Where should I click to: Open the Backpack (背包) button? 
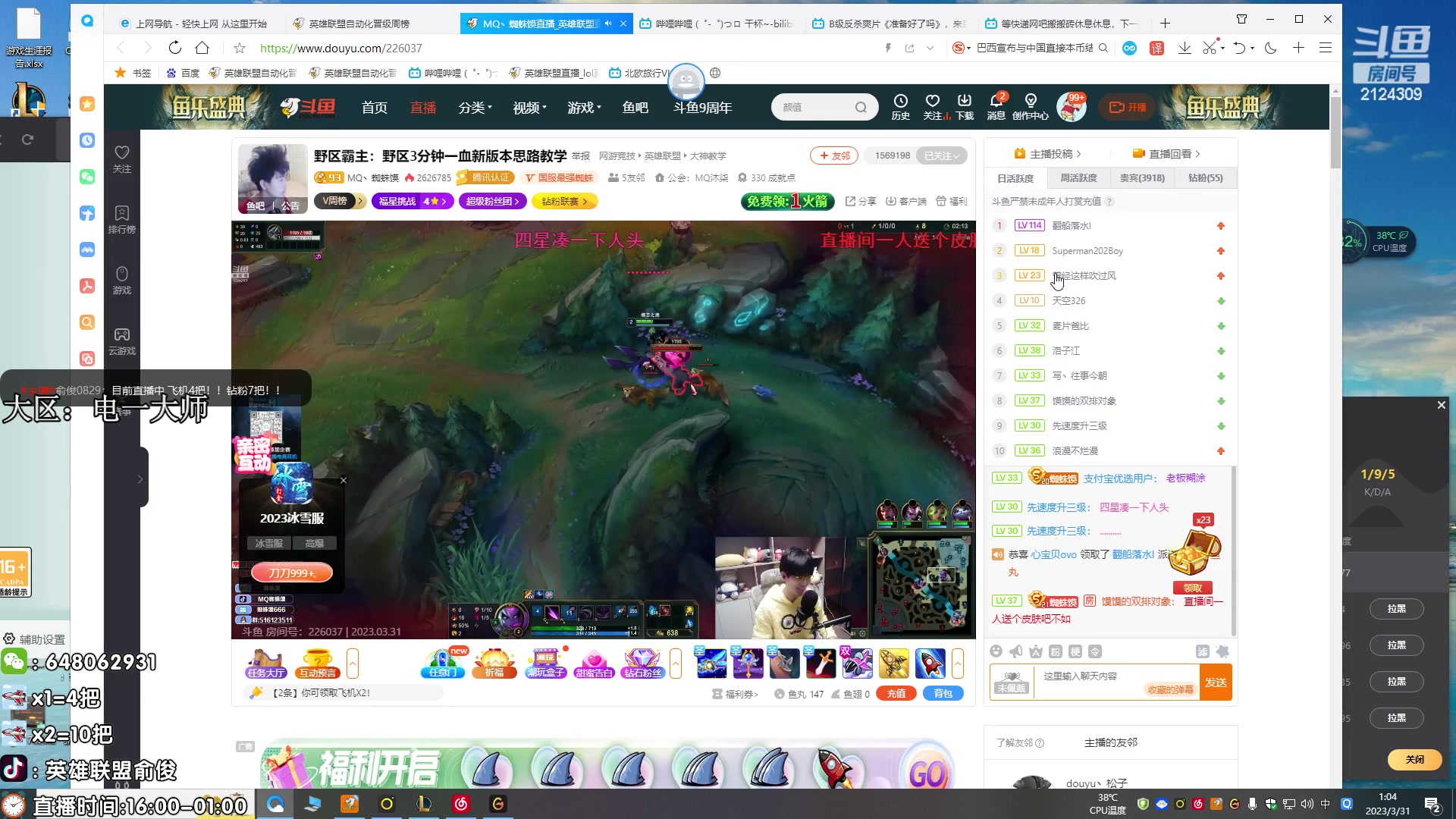point(943,693)
